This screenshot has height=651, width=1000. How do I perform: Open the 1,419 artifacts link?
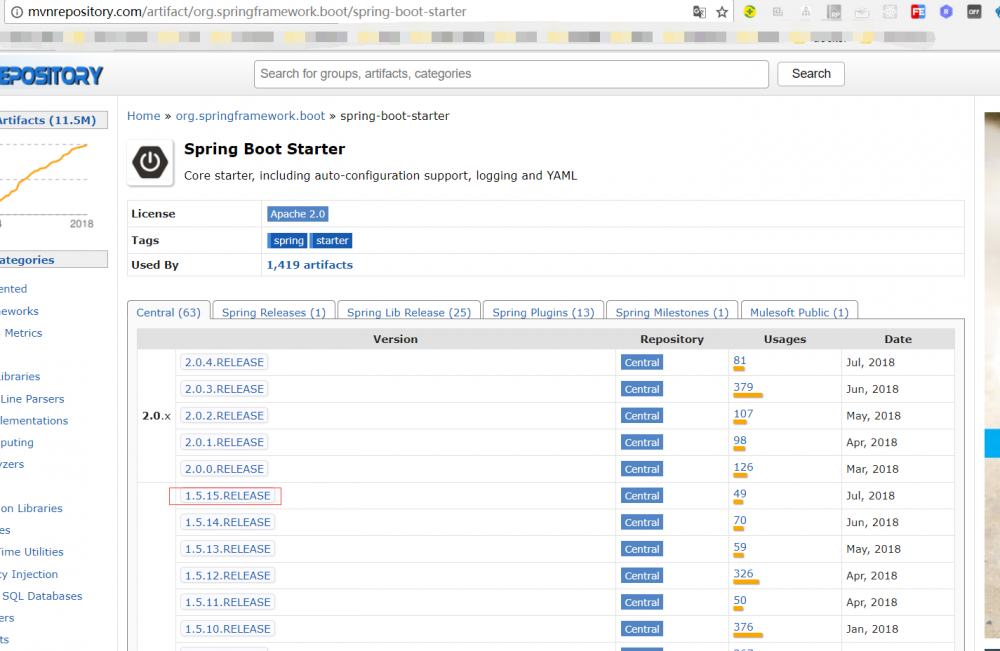tap(309, 265)
